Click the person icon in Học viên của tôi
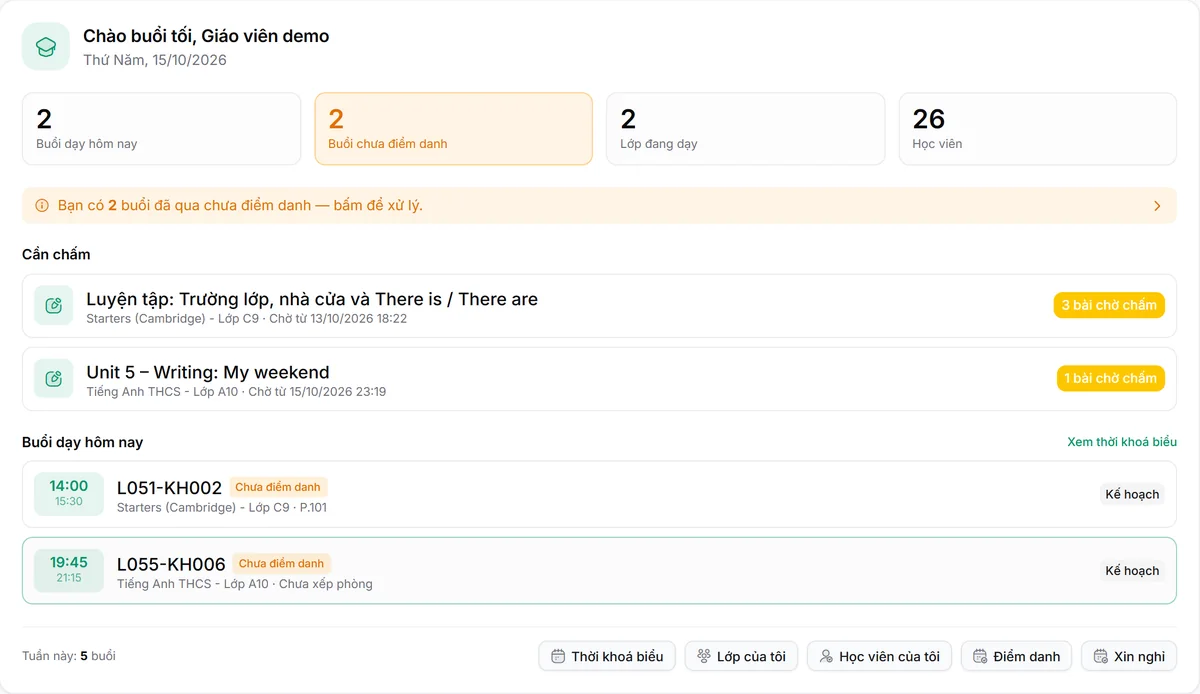1200x694 pixels. (x=826, y=657)
